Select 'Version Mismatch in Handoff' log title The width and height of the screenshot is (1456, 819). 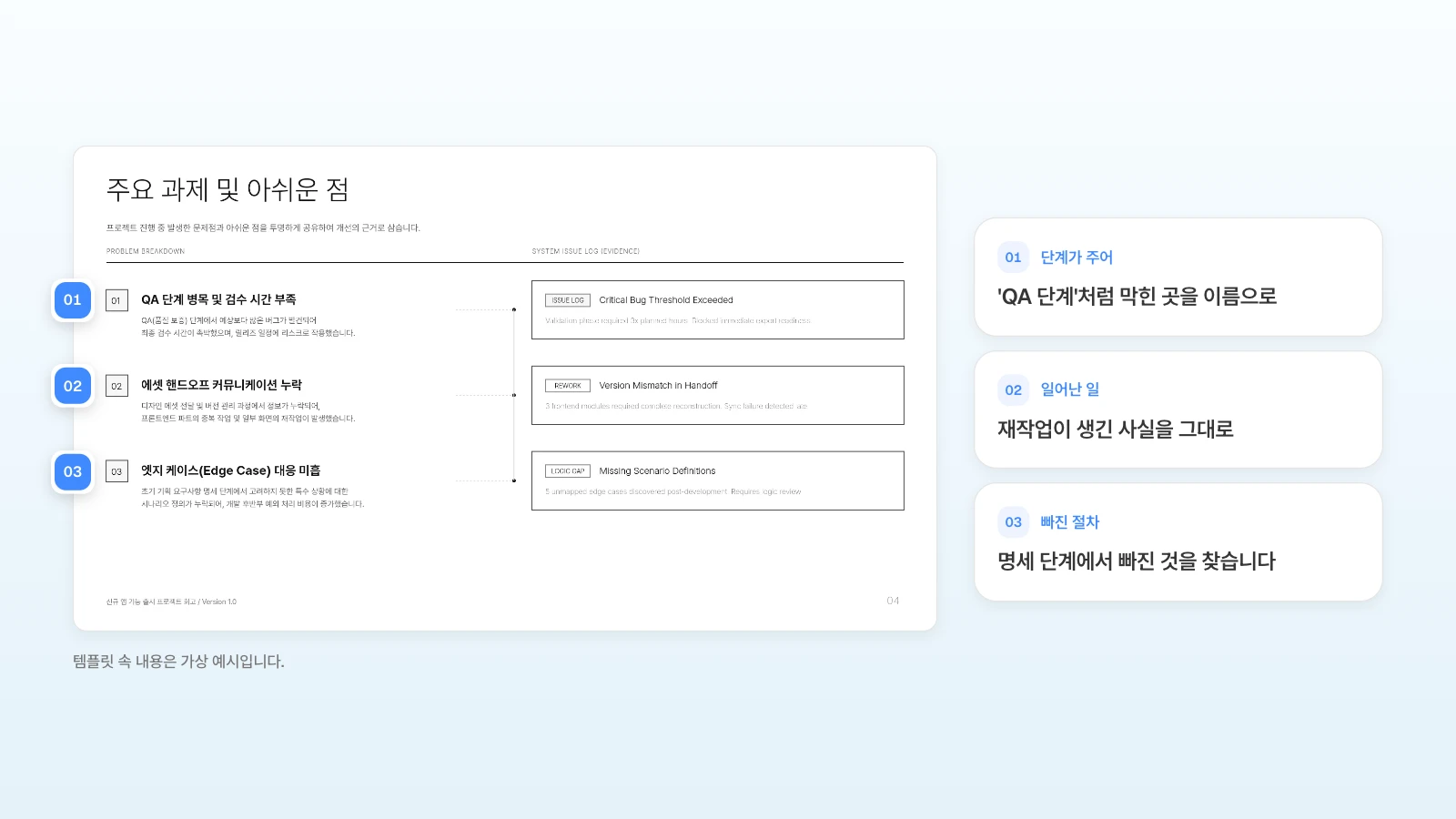tap(658, 386)
